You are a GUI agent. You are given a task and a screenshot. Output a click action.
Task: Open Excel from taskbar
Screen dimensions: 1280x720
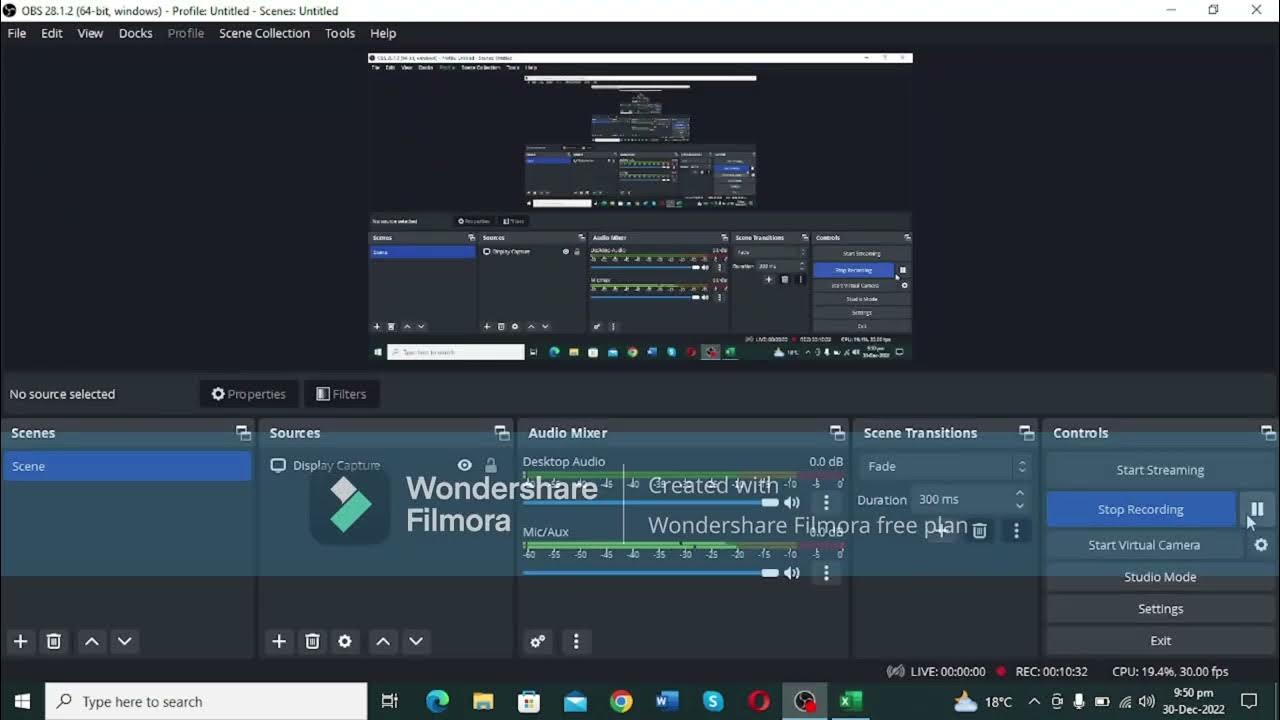pyautogui.click(x=851, y=701)
